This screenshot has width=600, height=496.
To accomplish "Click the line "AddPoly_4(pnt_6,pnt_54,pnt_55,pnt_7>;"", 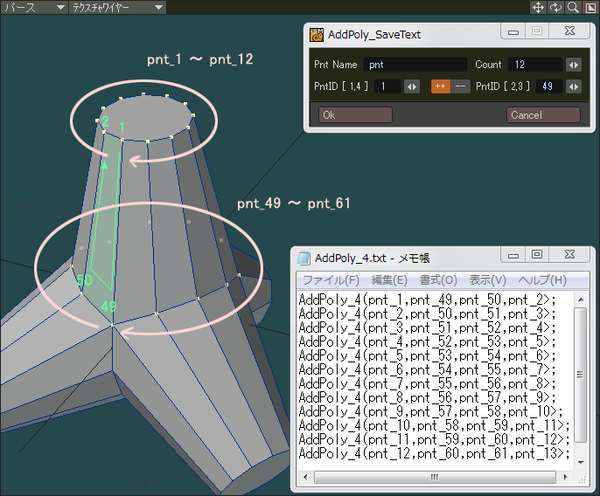I will 427,370.
